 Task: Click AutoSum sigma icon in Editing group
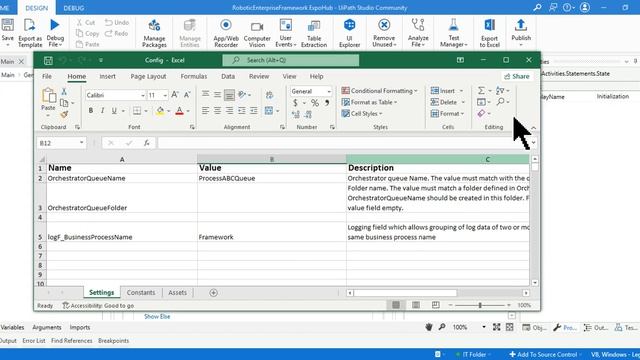pyautogui.click(x=481, y=90)
